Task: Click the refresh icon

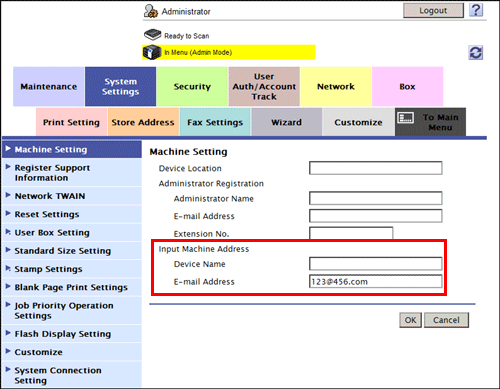Action: click(x=475, y=53)
